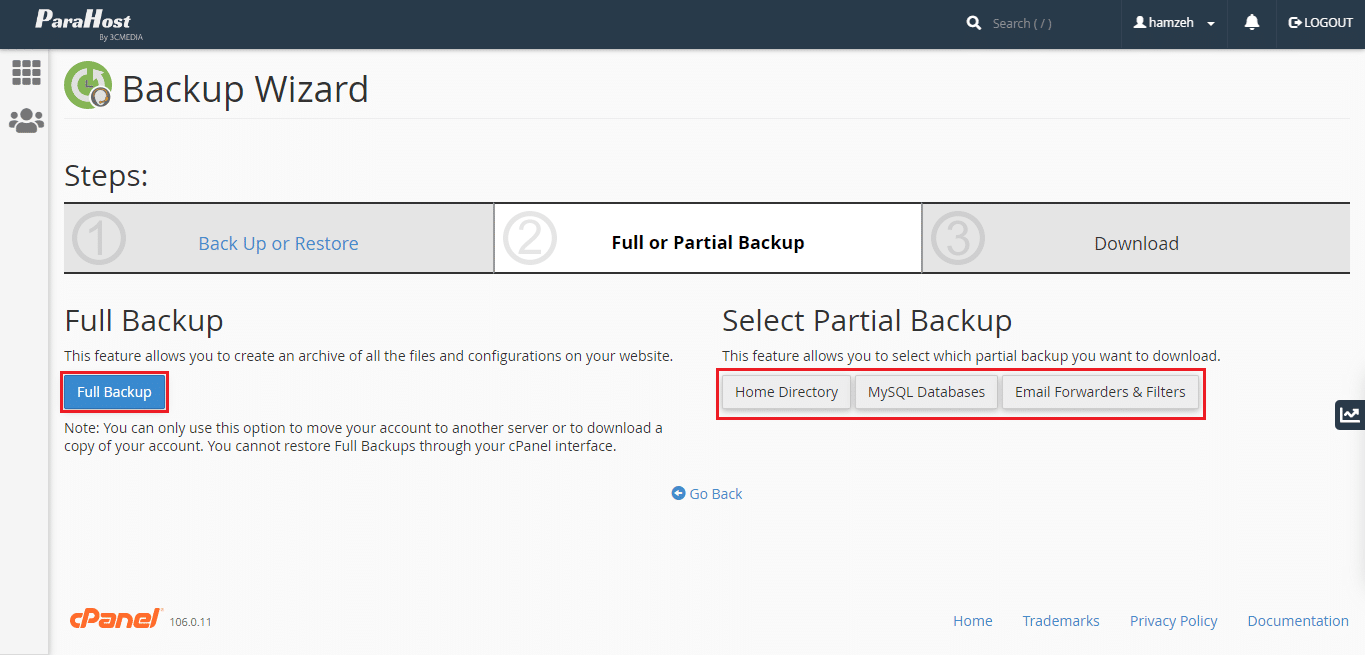
Task: Select Email Forwarders & Filters backup
Action: pyautogui.click(x=1100, y=392)
